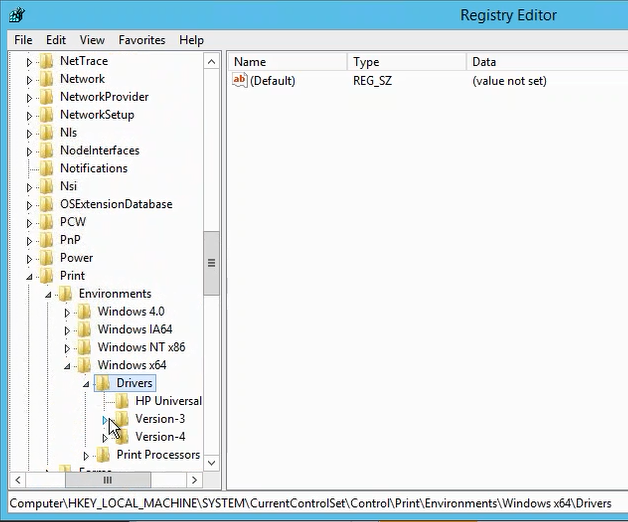Click the tree horizontal scroll right arrow
Image resolution: width=628 pixels, height=522 pixels.
(195, 480)
